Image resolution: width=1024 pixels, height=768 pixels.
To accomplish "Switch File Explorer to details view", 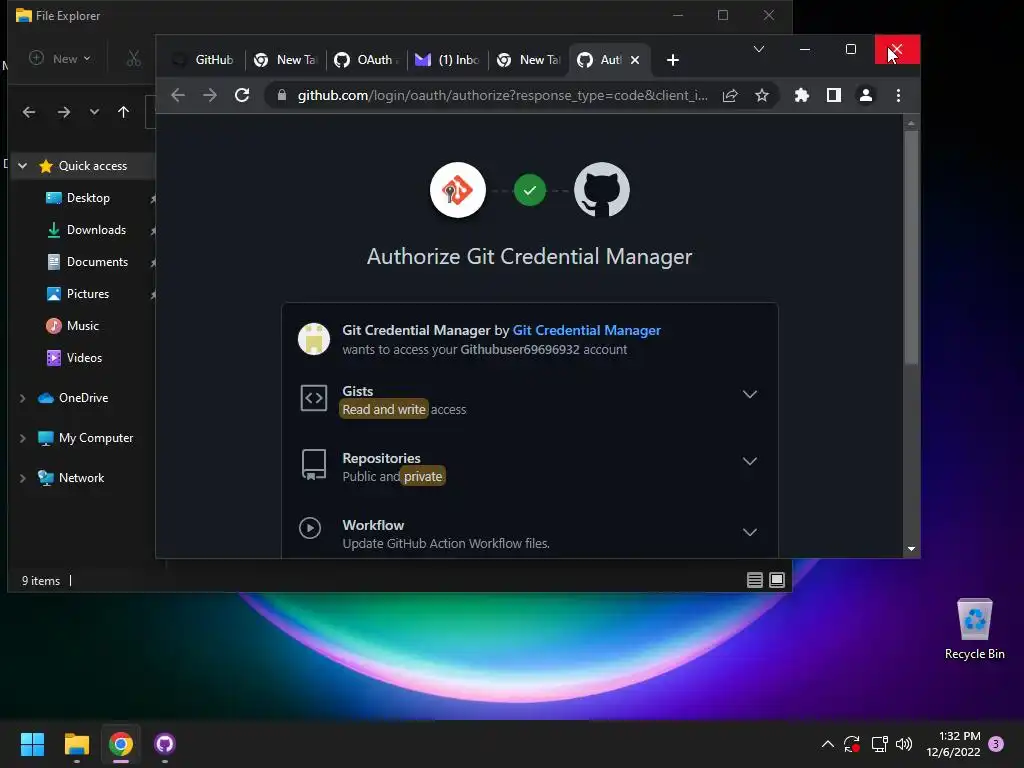I will click(x=754, y=580).
